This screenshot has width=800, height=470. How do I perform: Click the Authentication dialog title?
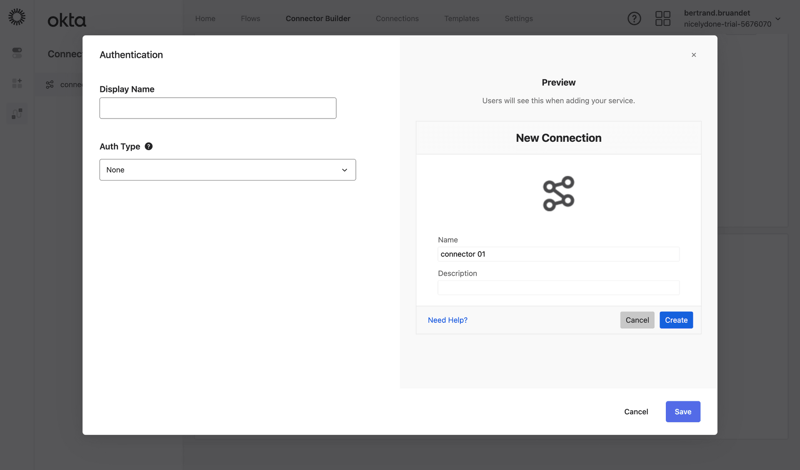[131, 55]
